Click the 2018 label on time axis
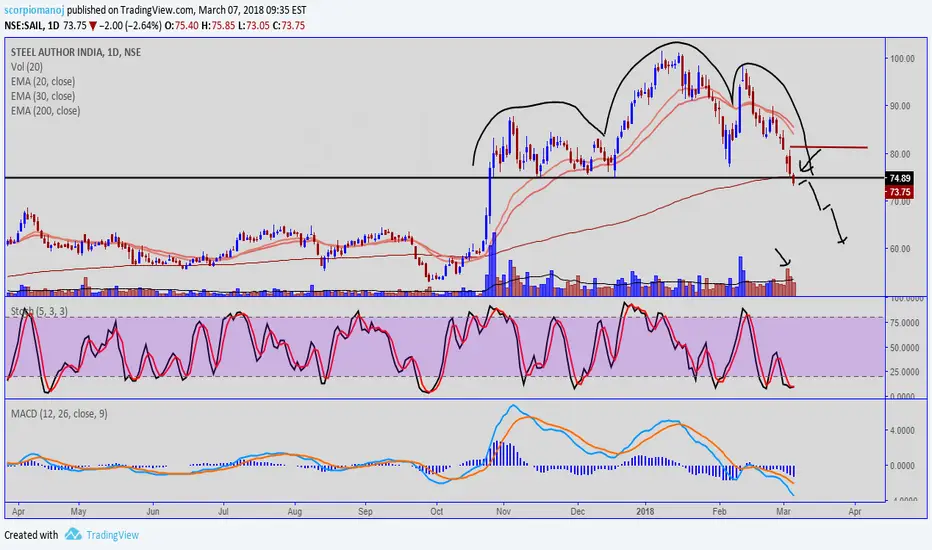Image resolution: width=932 pixels, height=550 pixels. [645, 511]
